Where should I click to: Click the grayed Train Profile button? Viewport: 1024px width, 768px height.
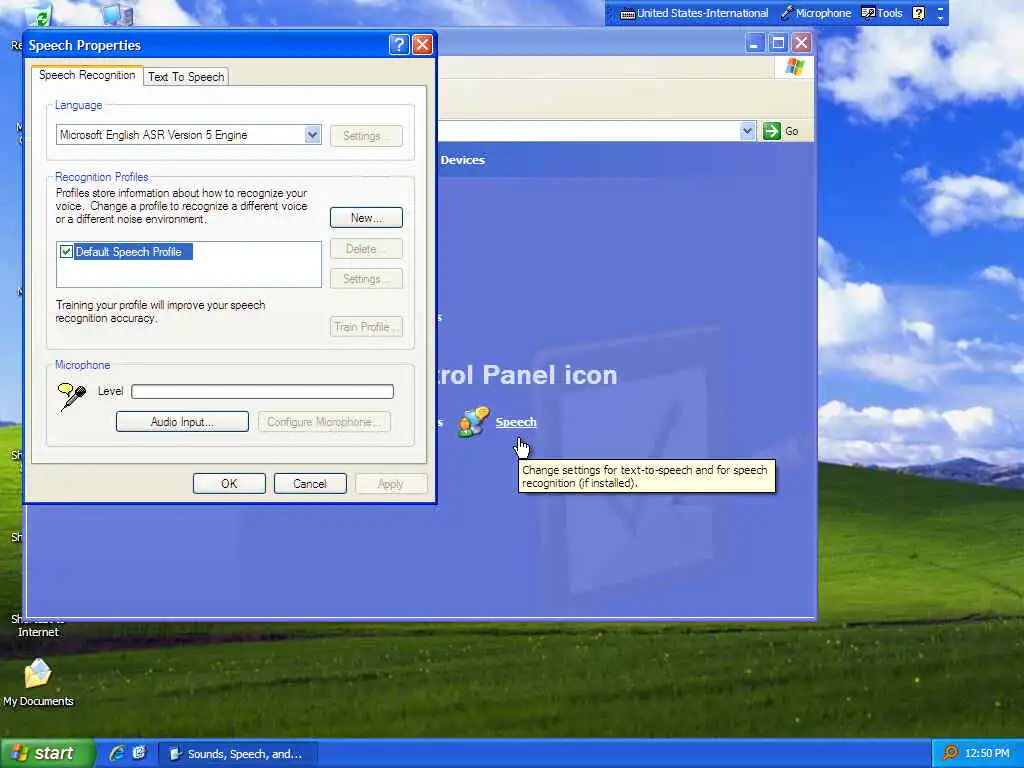pos(366,327)
